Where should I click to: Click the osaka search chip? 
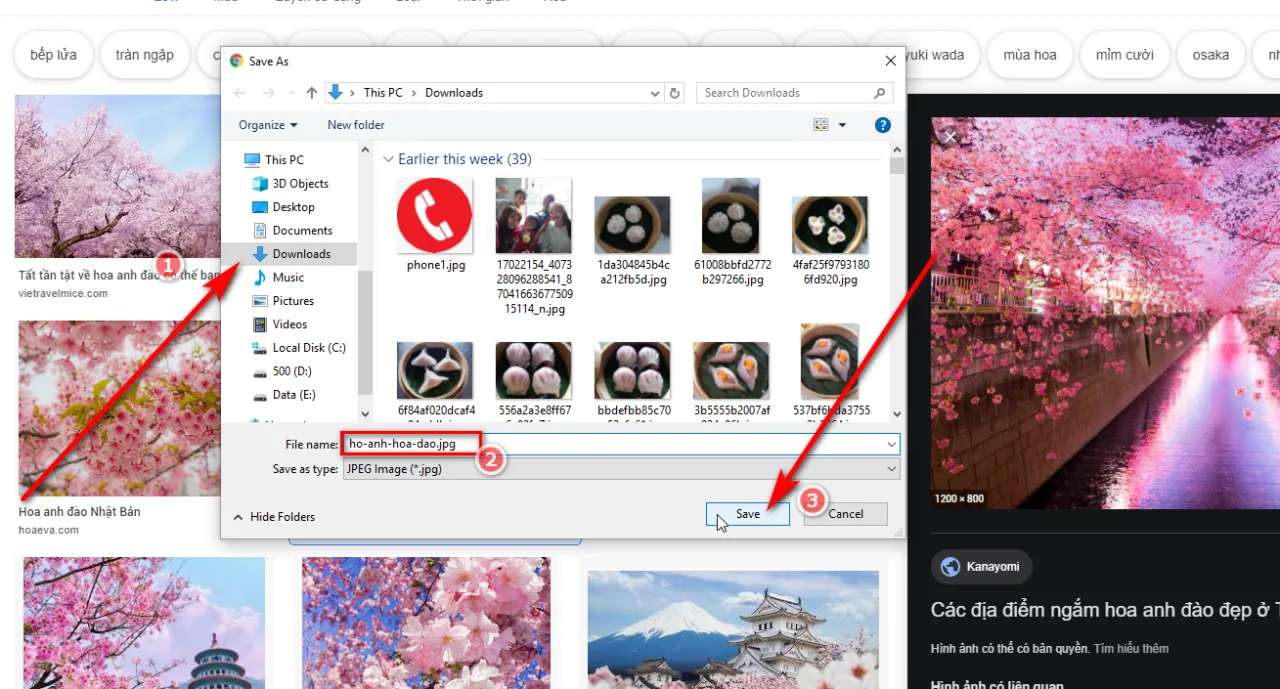1210,55
